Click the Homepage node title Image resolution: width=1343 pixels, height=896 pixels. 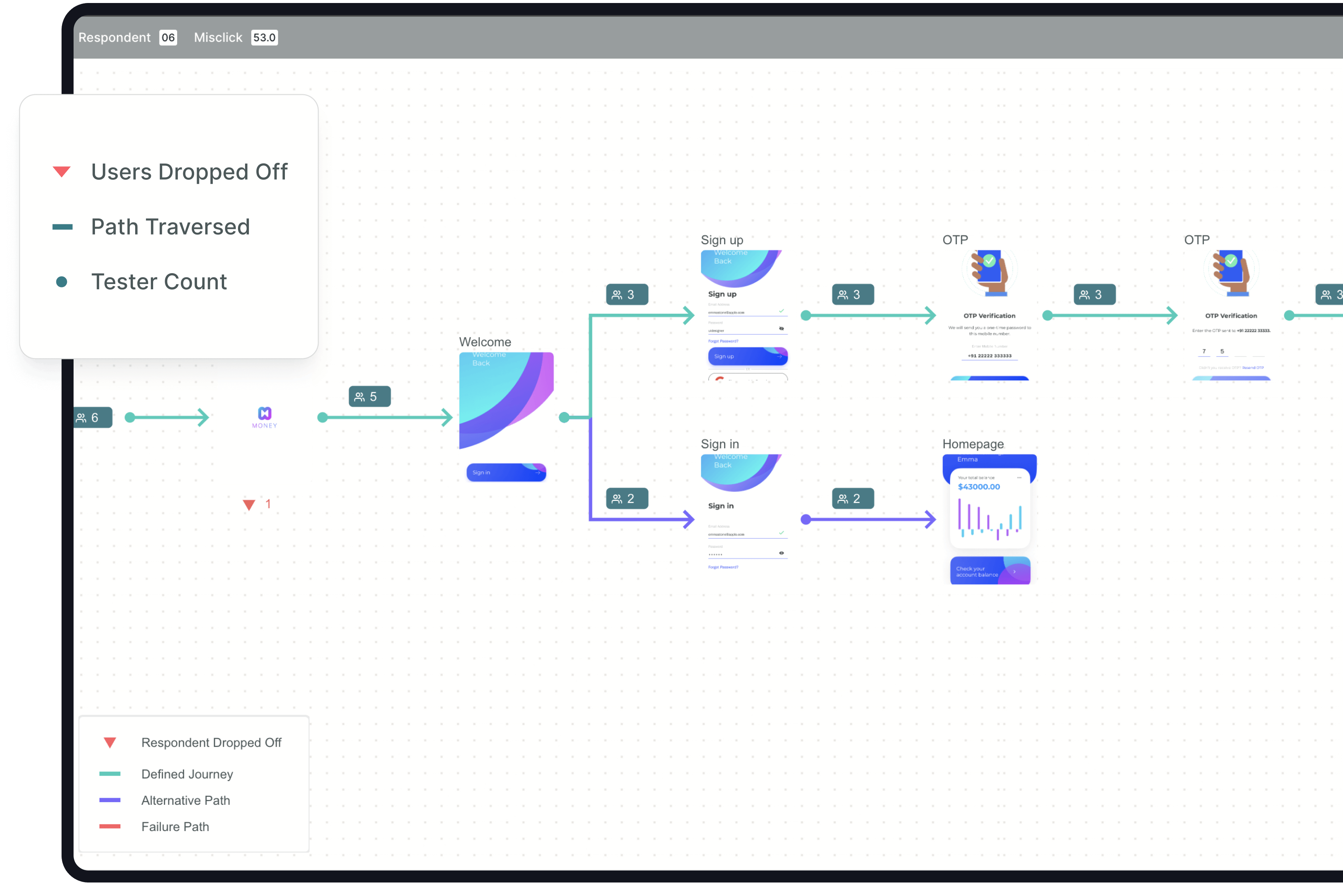point(973,444)
